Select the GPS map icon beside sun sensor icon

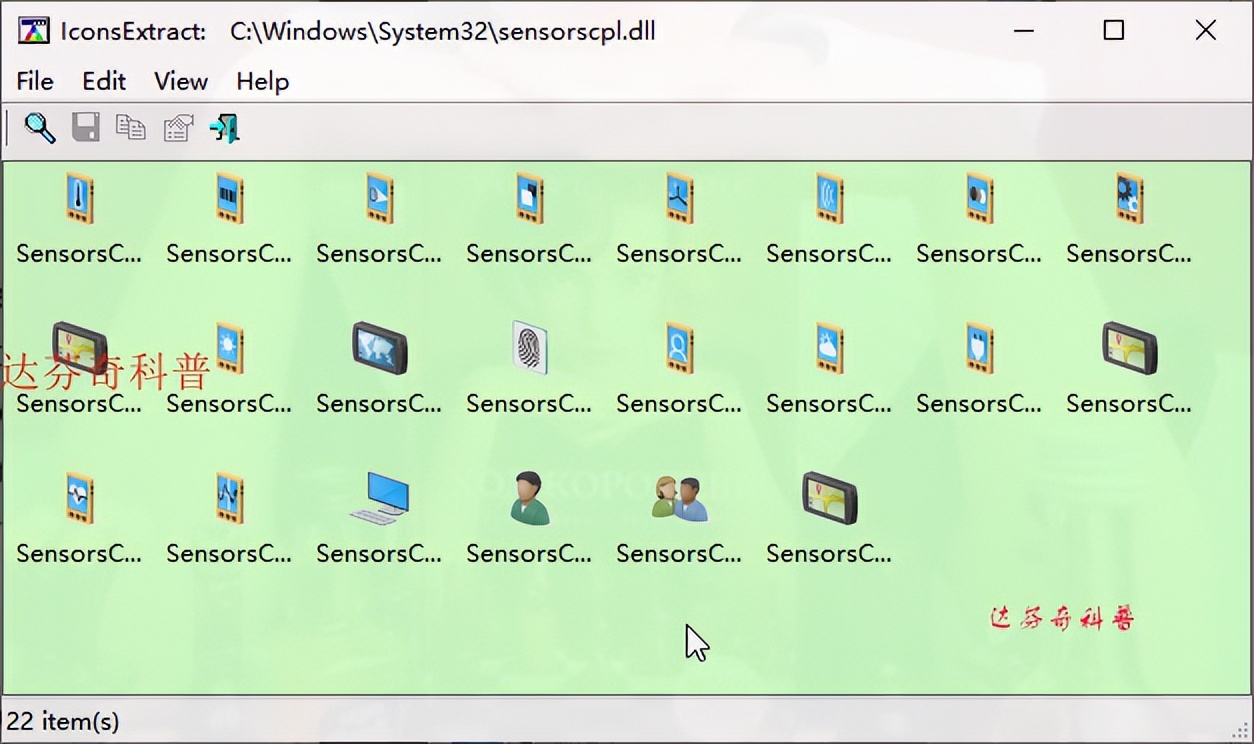(x=79, y=348)
